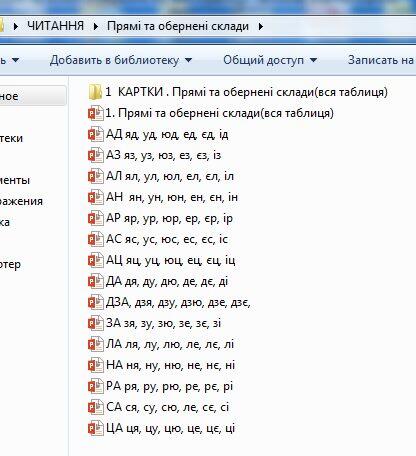This screenshot has width=416, height=456.
Task: Click PowerPoint icon beside 'ЛА ля, лу, лю'
Action: [x=96, y=344]
